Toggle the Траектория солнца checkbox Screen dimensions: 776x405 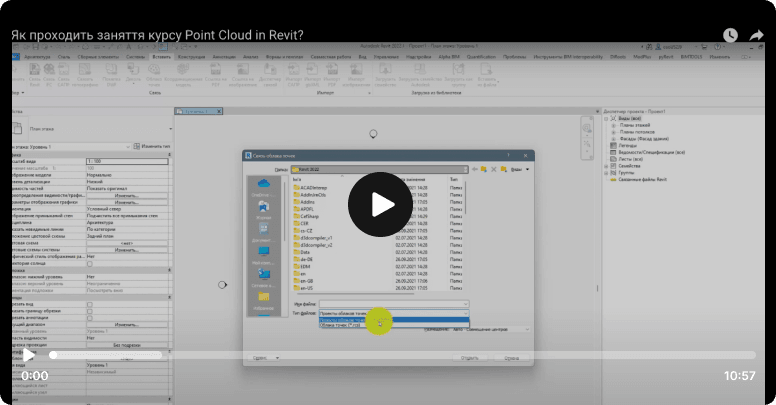point(90,264)
